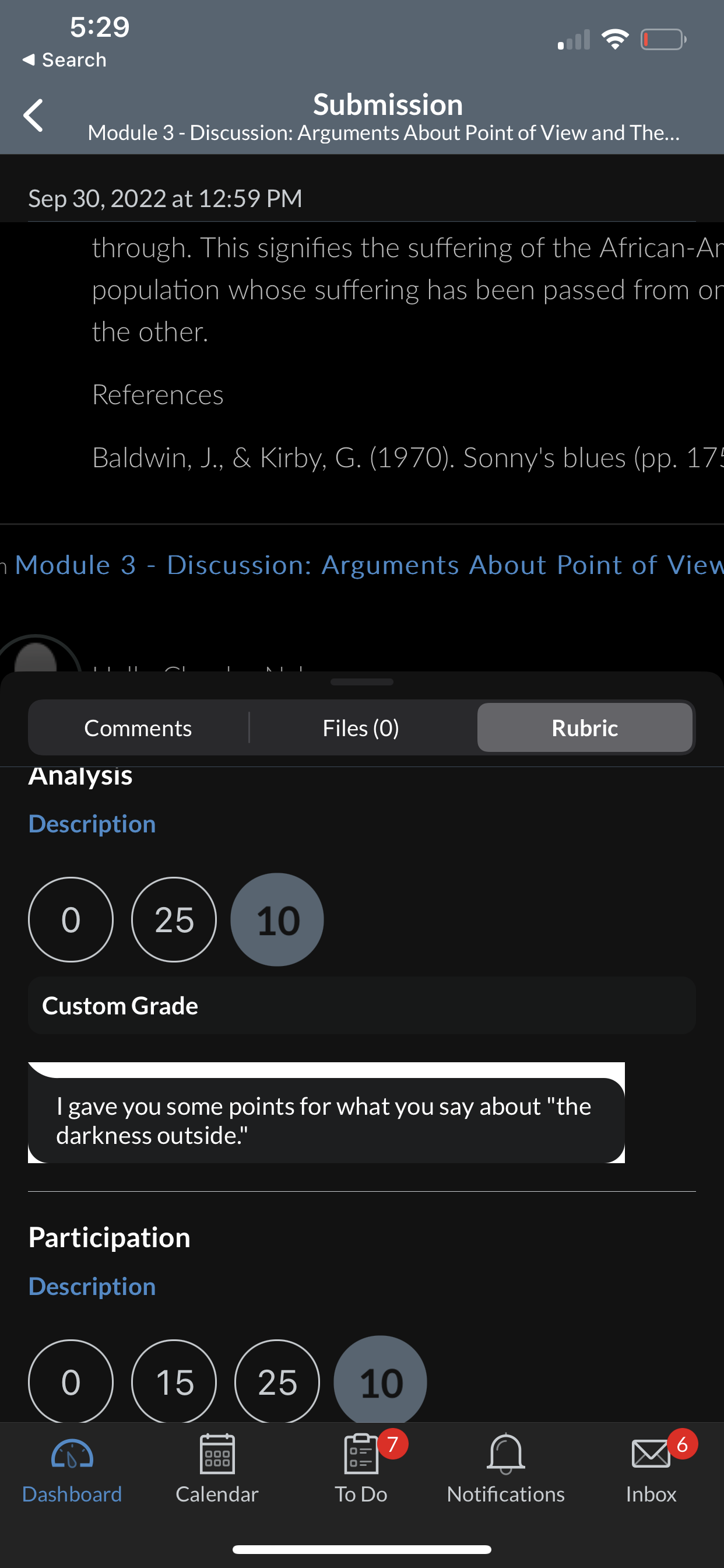
Task: Open the Module 3 Discussion blue link
Action: pyautogui.click(x=368, y=565)
